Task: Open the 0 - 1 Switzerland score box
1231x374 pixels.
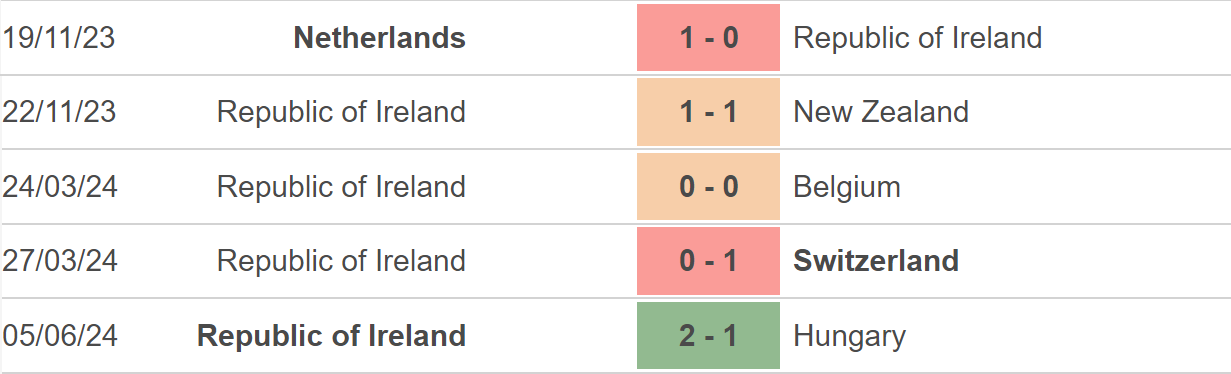Action: (708, 261)
